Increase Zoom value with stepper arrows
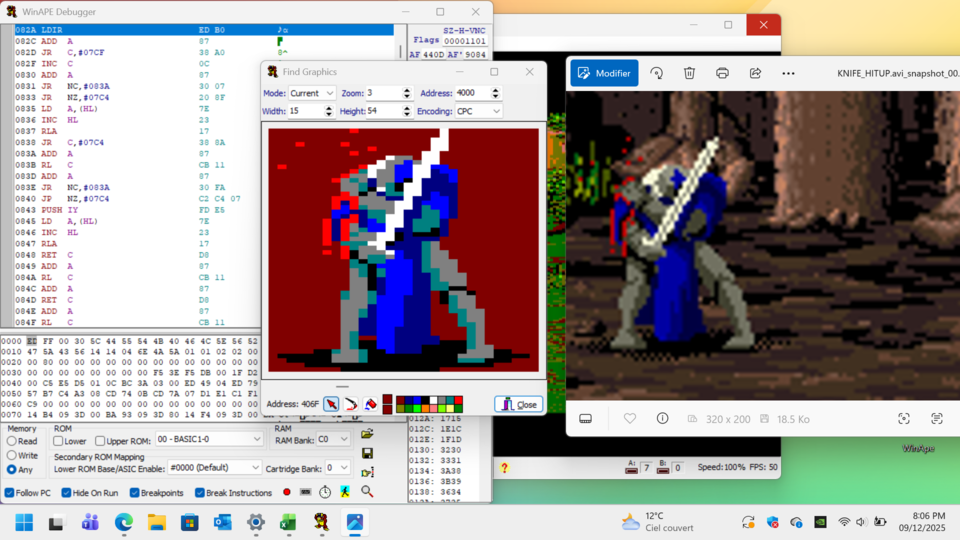 pyautogui.click(x=407, y=90)
